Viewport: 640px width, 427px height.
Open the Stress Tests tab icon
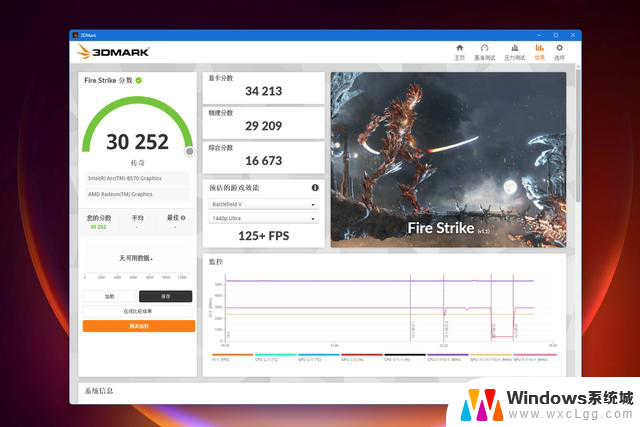515,48
